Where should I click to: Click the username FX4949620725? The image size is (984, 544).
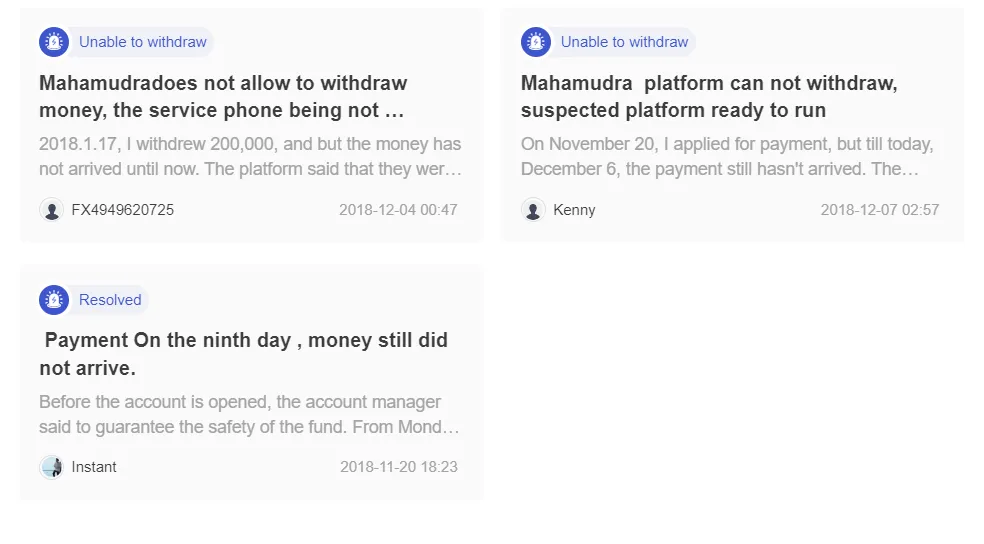click(x=122, y=210)
